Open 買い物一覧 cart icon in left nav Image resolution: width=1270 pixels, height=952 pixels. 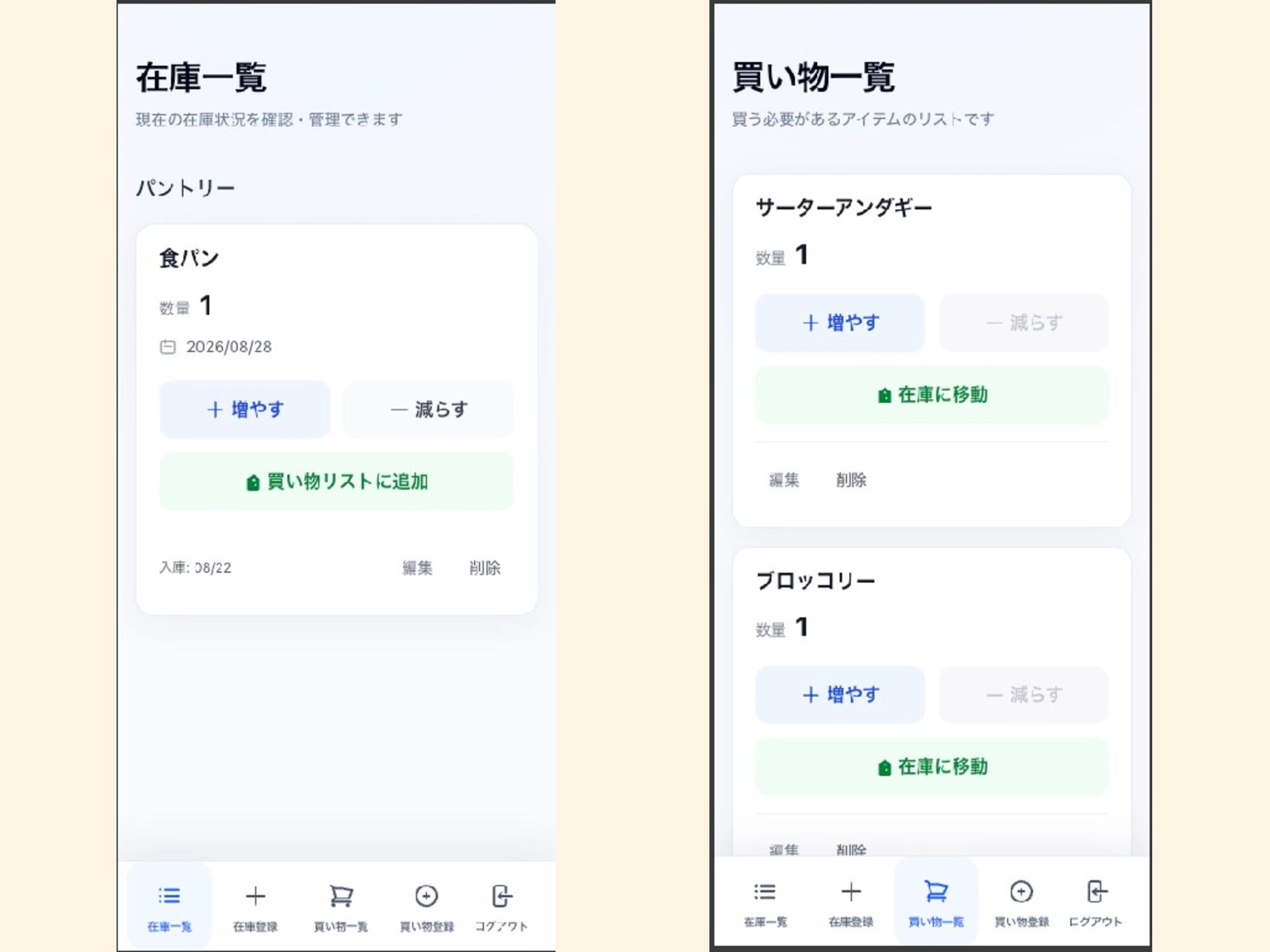[341, 896]
